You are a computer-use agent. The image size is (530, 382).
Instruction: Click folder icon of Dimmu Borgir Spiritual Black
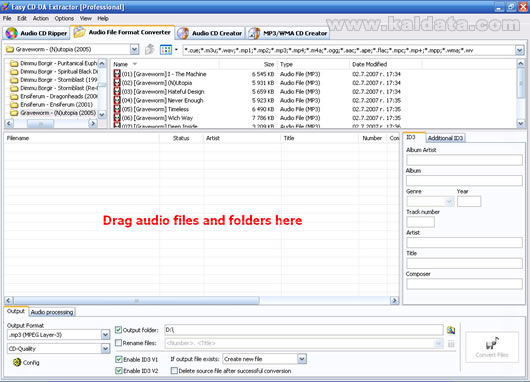click(14, 72)
